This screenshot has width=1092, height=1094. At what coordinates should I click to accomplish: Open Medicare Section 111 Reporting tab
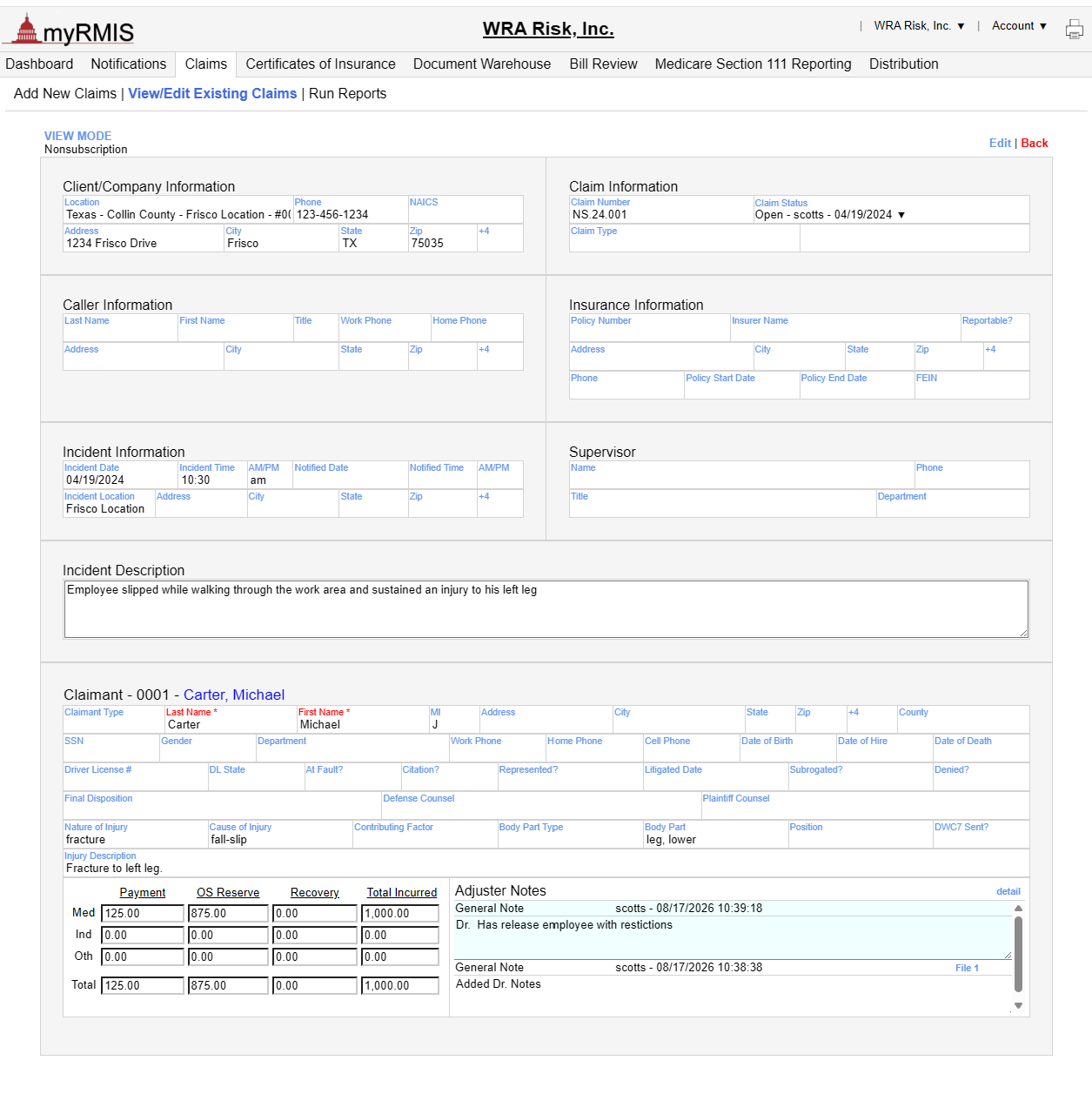(x=753, y=64)
